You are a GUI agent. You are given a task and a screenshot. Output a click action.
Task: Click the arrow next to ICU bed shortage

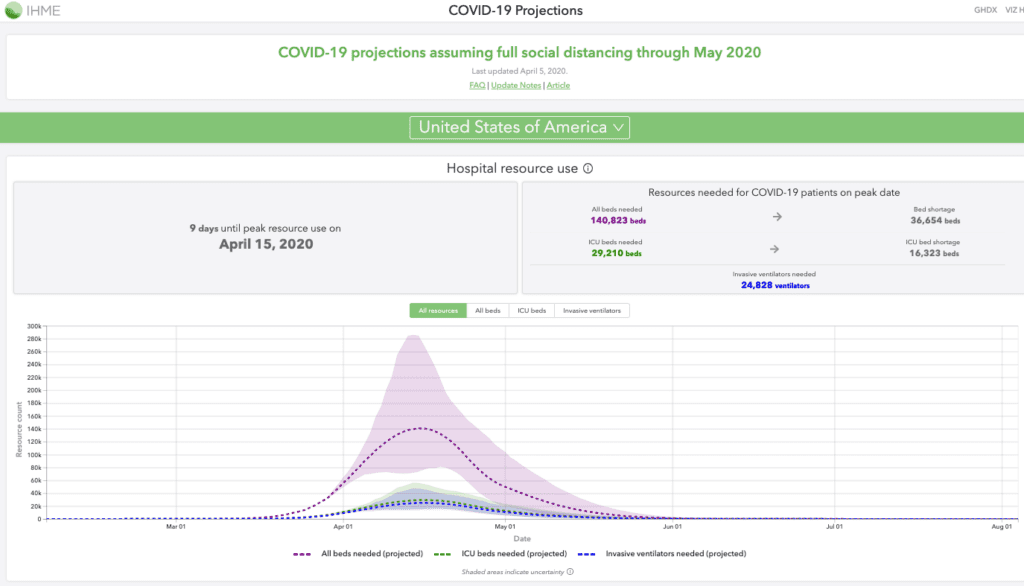[775, 247]
